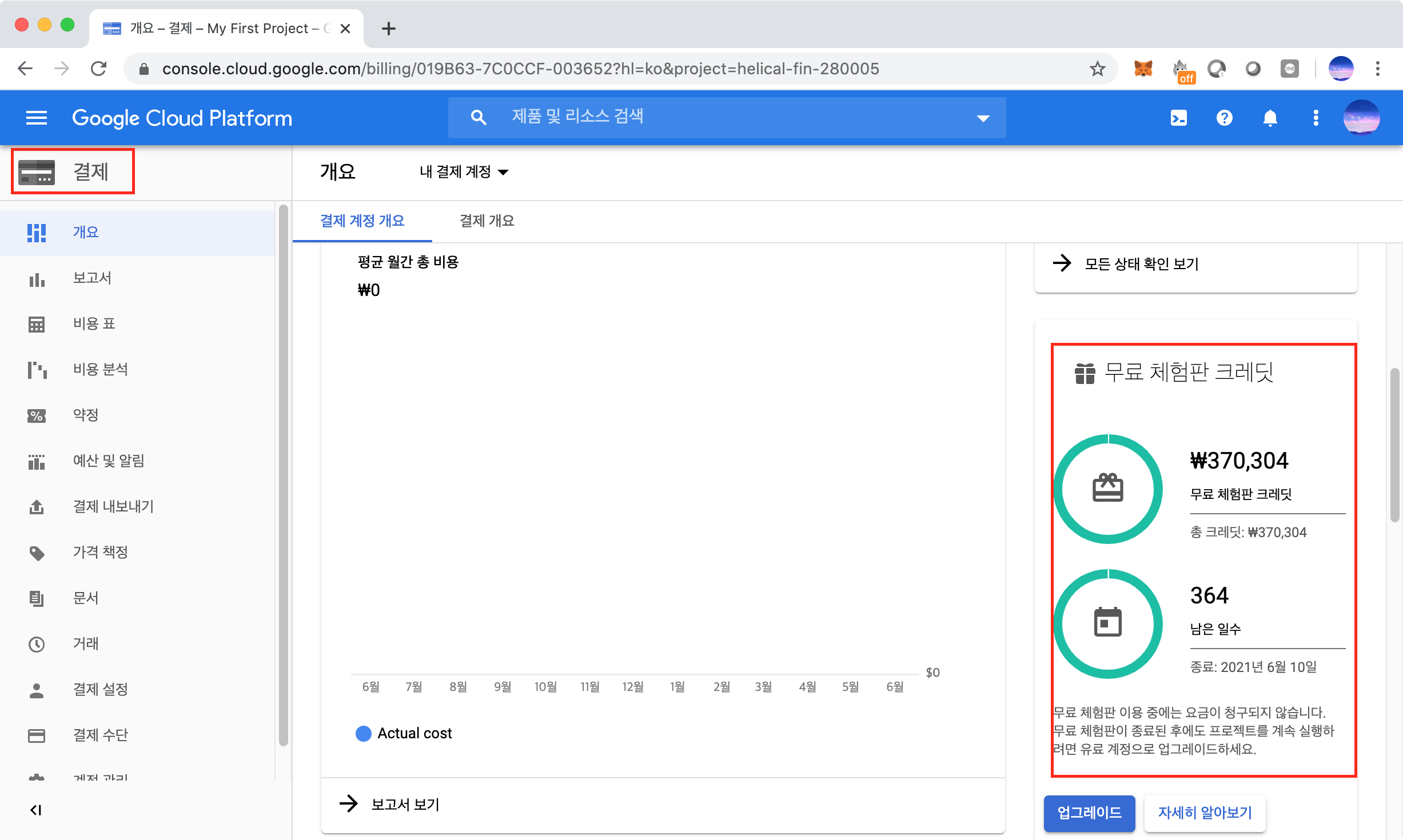1403x840 pixels.
Task: Open the help question mark icon
Action: pos(1224,118)
